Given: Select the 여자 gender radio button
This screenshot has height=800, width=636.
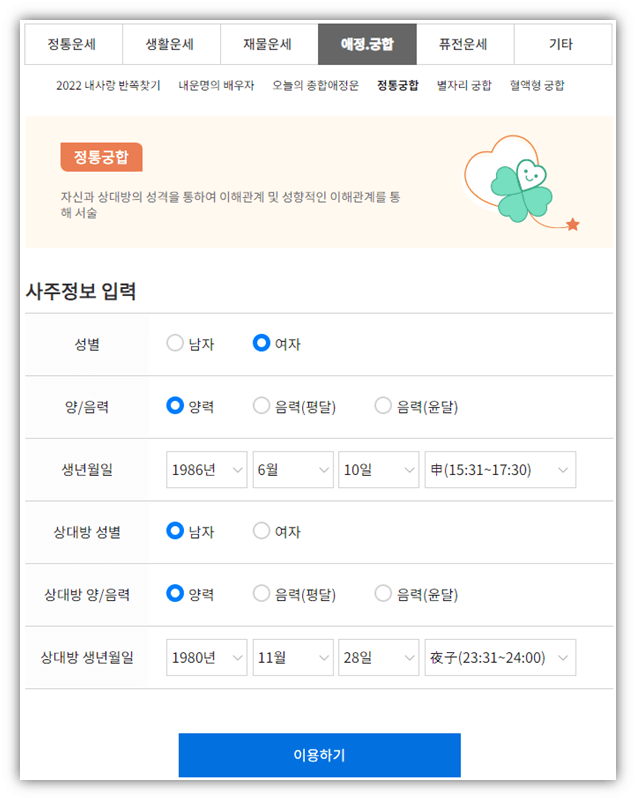Looking at the screenshot, I should pos(258,342).
